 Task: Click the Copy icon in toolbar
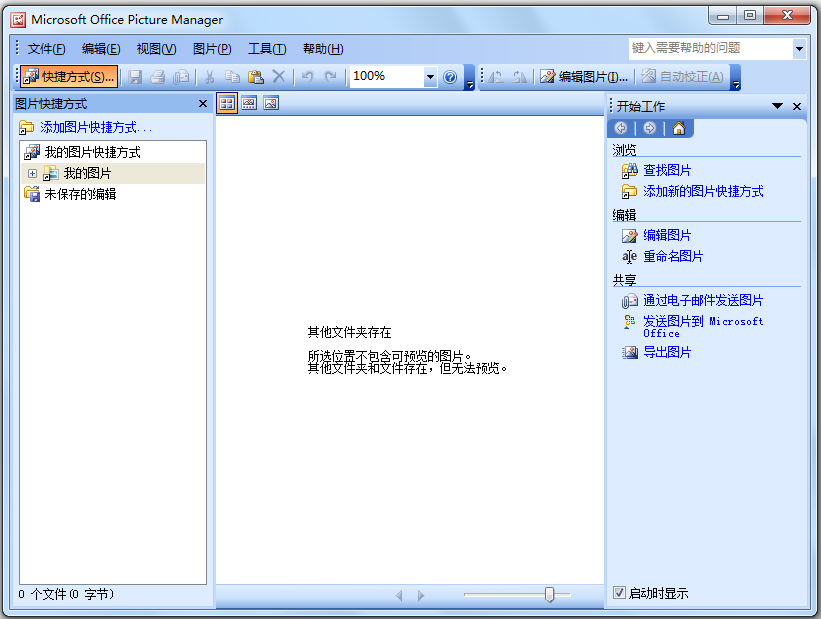(232, 77)
